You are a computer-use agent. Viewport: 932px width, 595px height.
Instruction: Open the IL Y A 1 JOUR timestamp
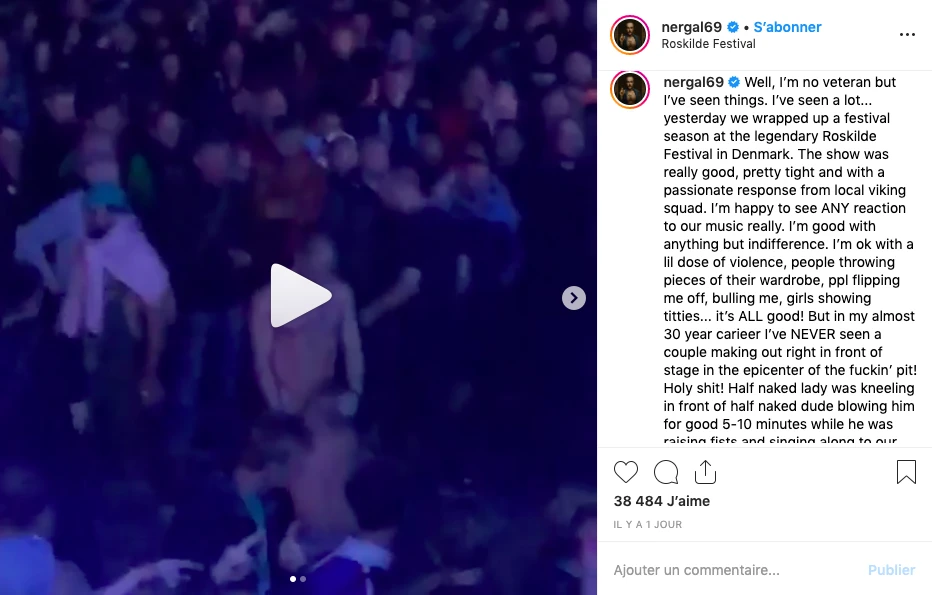648,524
